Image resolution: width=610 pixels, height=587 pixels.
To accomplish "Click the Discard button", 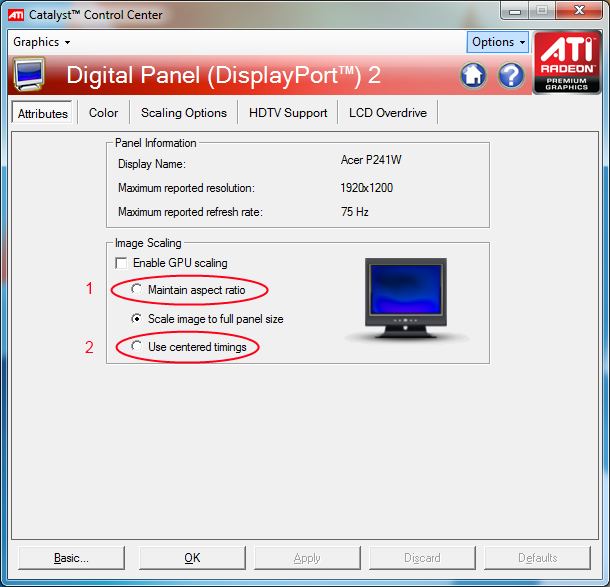I will (422, 558).
